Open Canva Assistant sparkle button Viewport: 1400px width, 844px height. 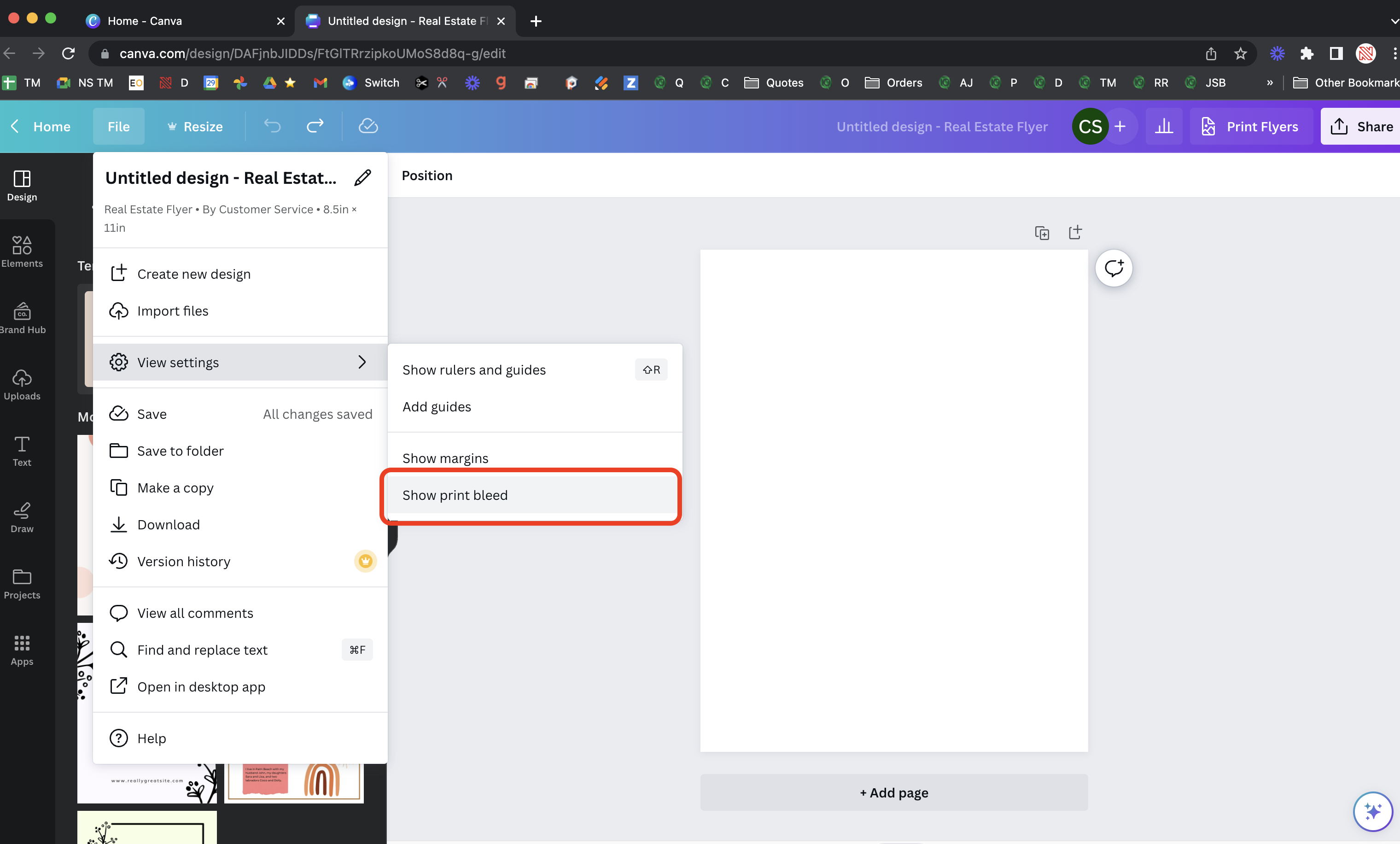[1373, 812]
